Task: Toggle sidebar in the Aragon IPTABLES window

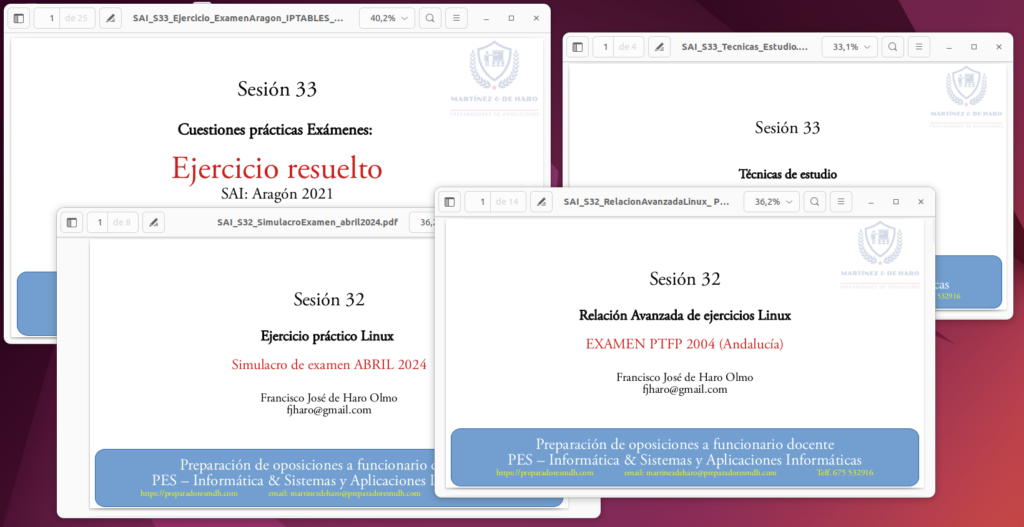Action: click(18, 18)
